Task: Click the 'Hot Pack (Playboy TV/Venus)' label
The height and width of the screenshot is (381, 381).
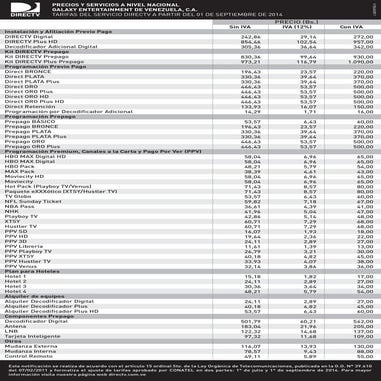Action: (x=48, y=187)
